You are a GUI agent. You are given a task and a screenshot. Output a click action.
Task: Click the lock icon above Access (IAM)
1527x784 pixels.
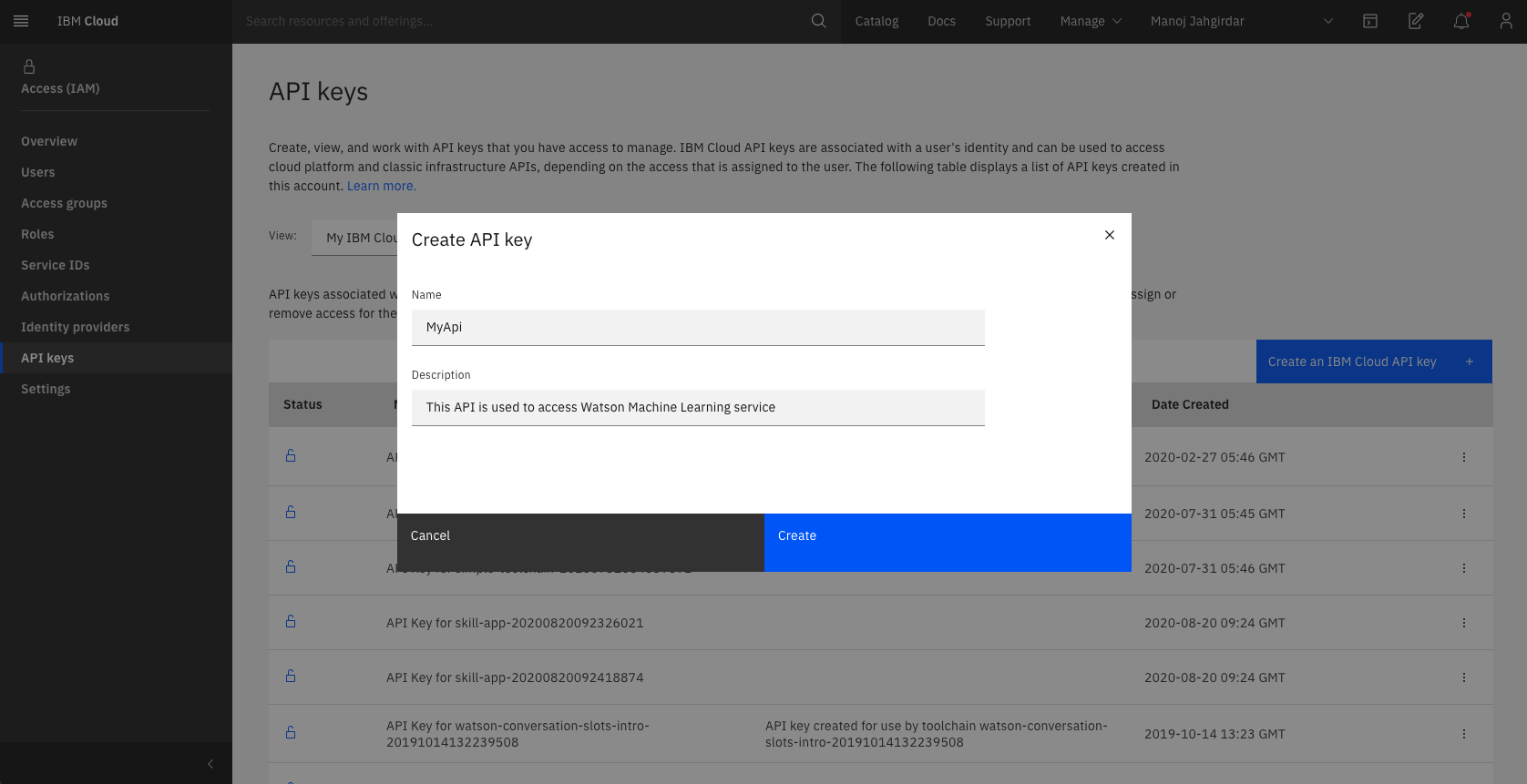29,66
